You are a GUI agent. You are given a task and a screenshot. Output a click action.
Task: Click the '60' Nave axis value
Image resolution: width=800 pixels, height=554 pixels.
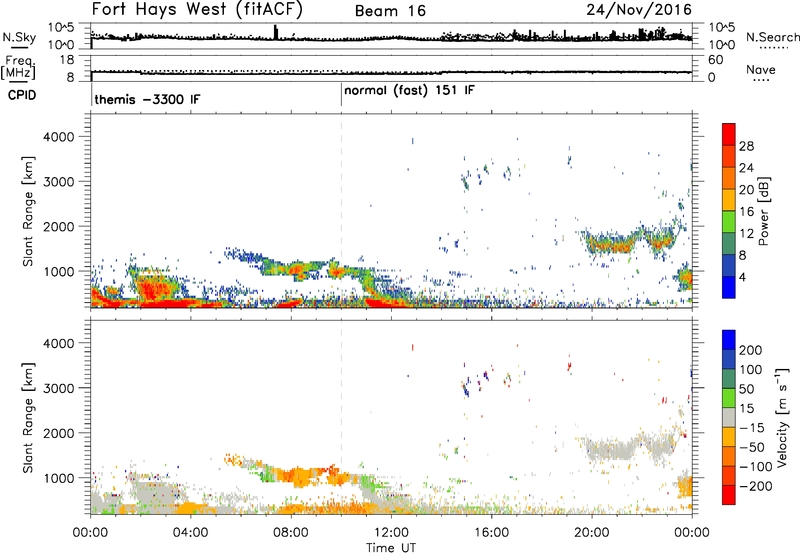pyautogui.click(x=715, y=60)
